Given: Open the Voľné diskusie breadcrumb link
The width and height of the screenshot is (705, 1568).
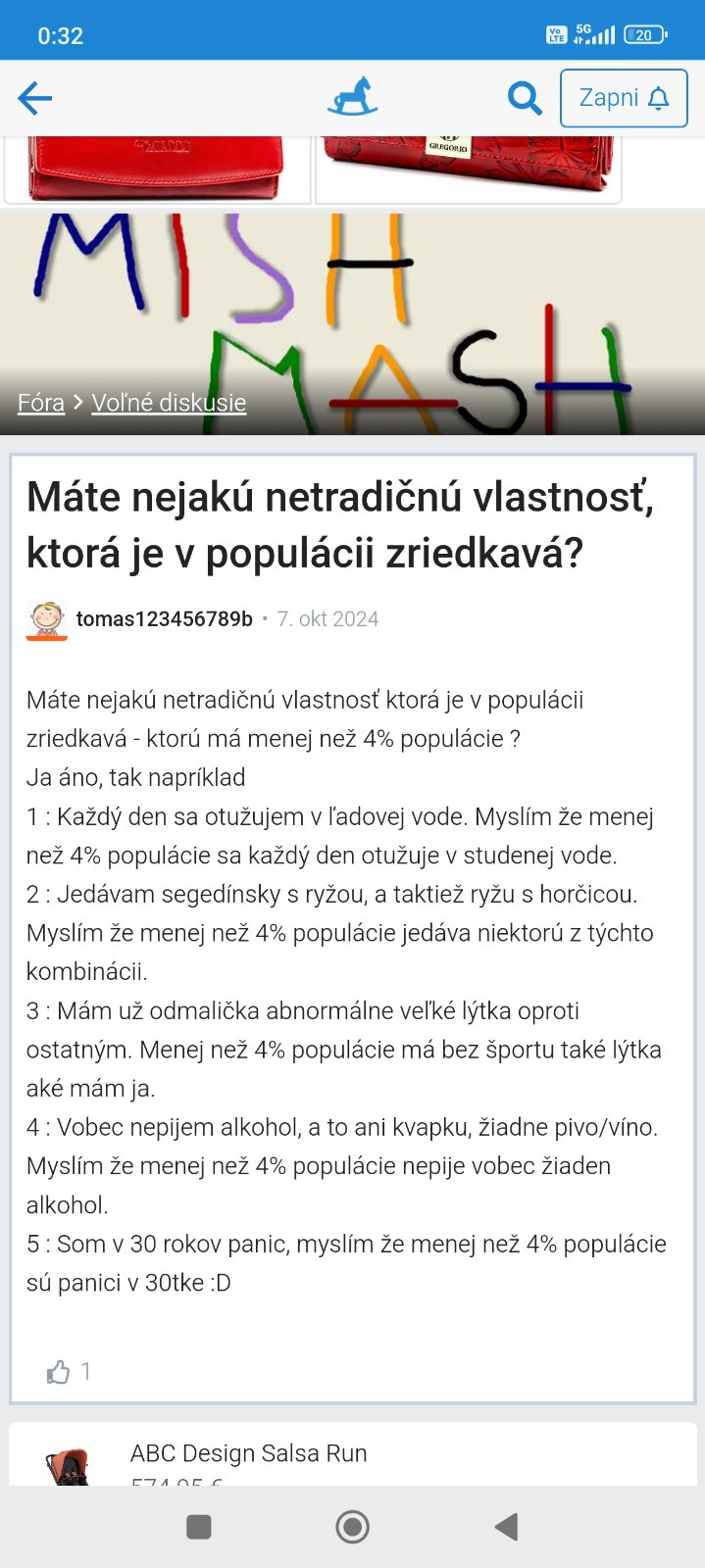Looking at the screenshot, I should (169, 403).
